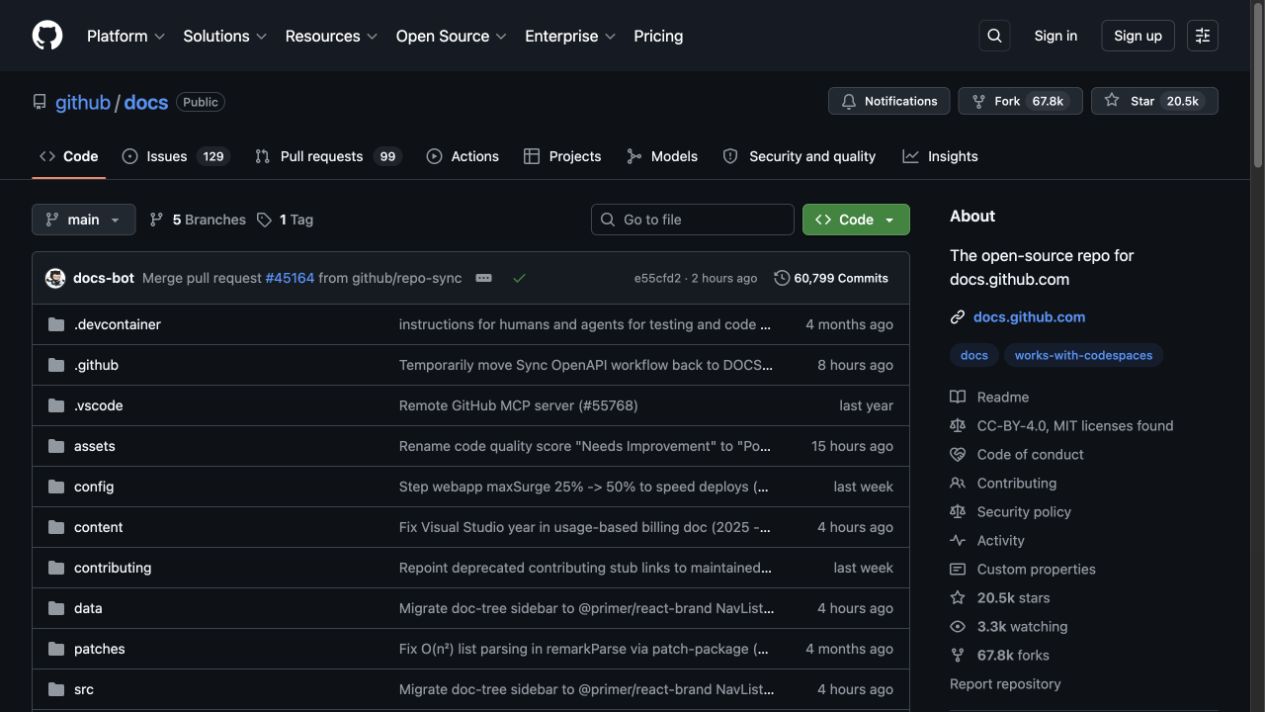The height and width of the screenshot is (712, 1265).
Task: Click the Go to file search field
Action: (x=693, y=220)
